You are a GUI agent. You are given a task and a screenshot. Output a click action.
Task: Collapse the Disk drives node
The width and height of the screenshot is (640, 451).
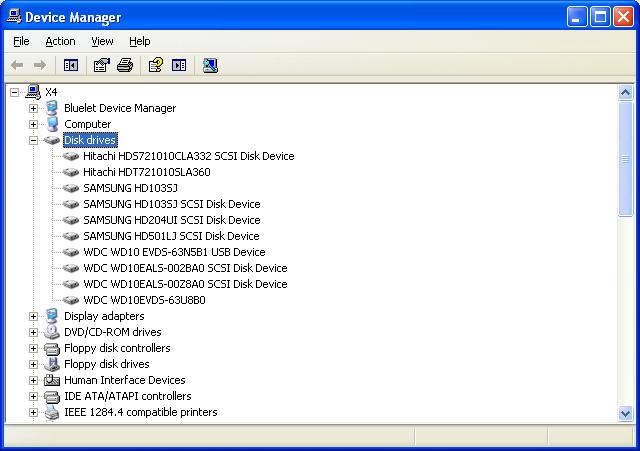click(x=33, y=140)
